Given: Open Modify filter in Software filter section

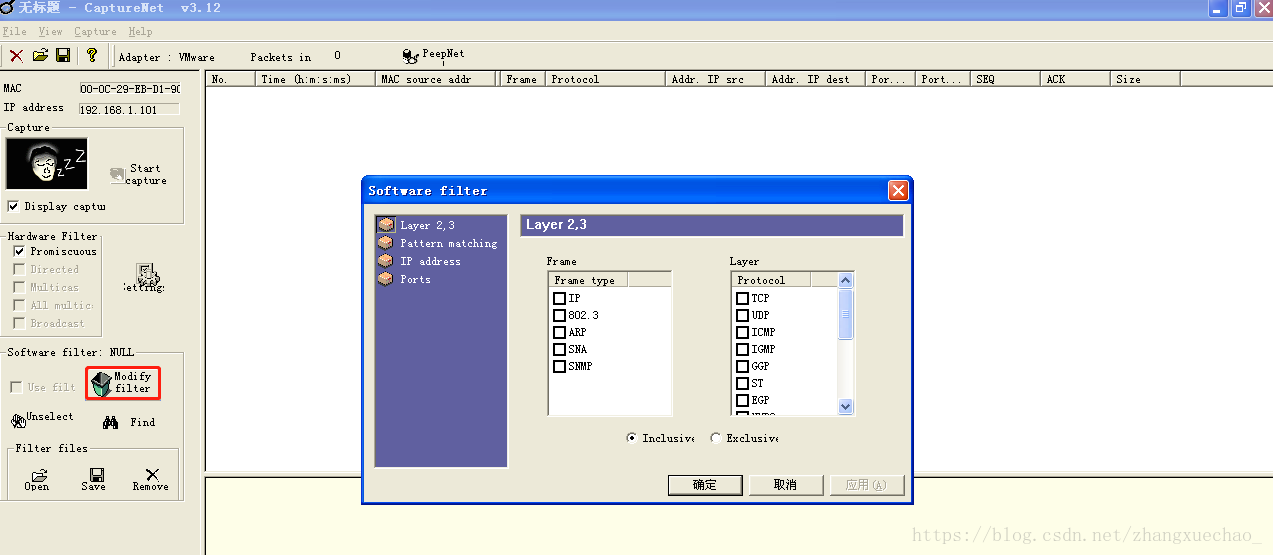Looking at the screenshot, I should tap(123, 382).
